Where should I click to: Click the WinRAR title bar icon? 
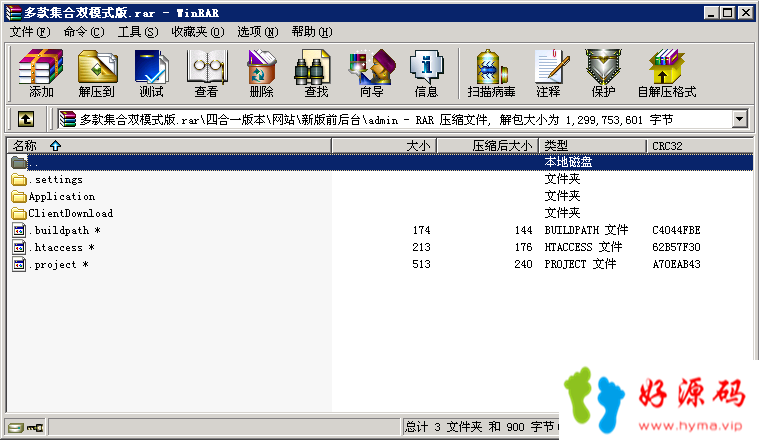click(14, 13)
